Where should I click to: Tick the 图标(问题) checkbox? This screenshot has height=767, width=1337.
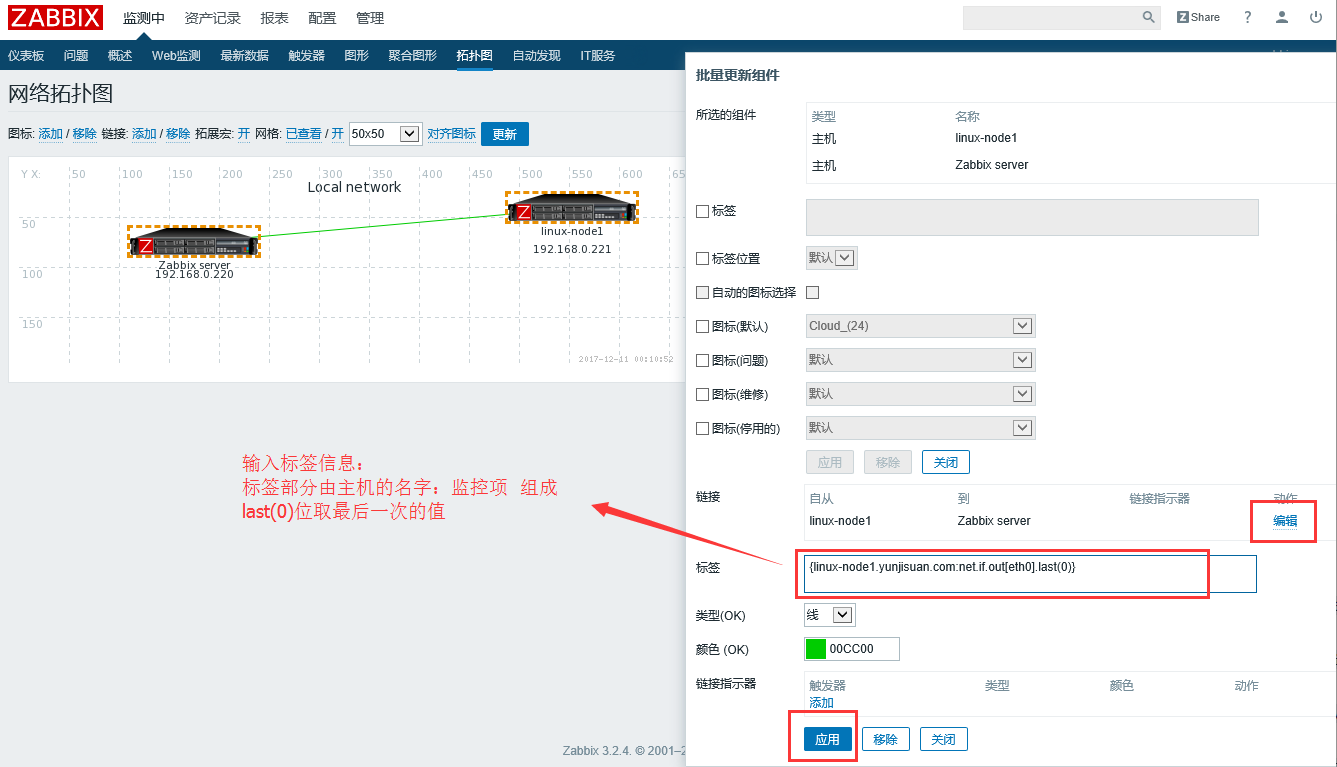click(702, 360)
